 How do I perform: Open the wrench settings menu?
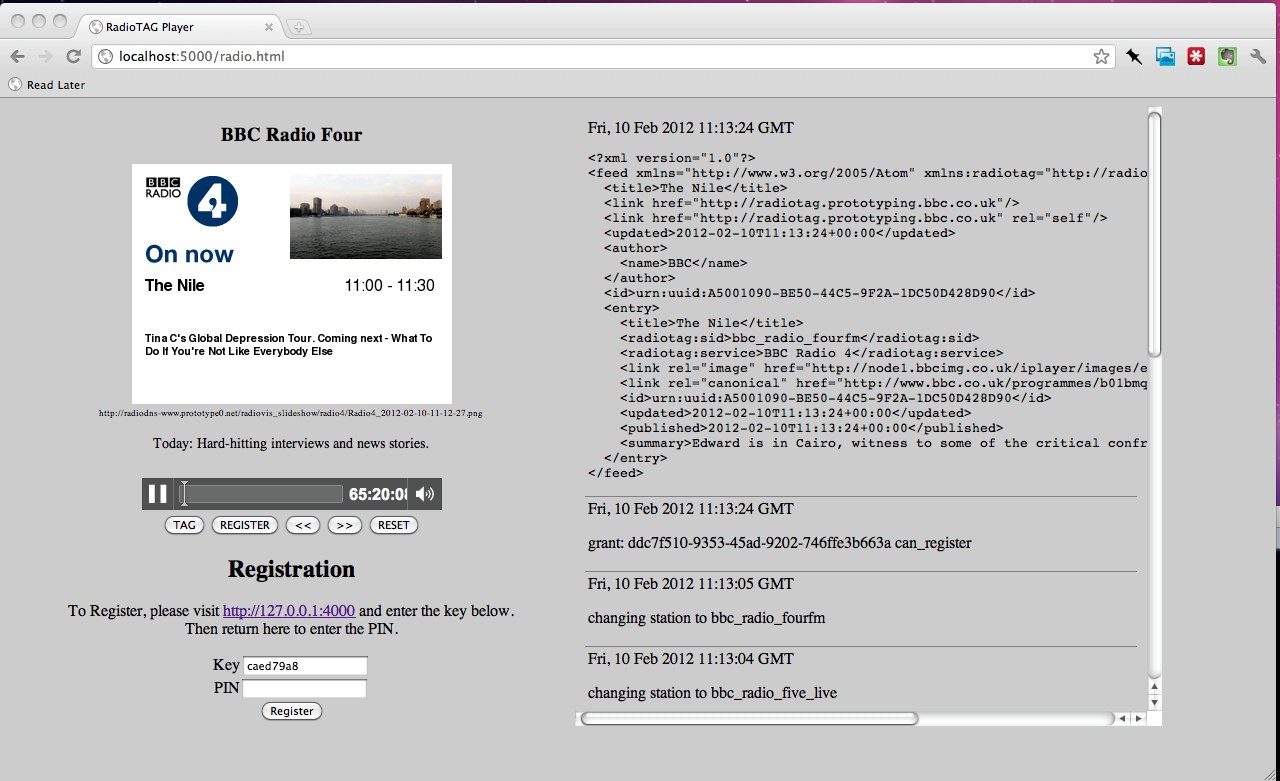coord(1258,56)
